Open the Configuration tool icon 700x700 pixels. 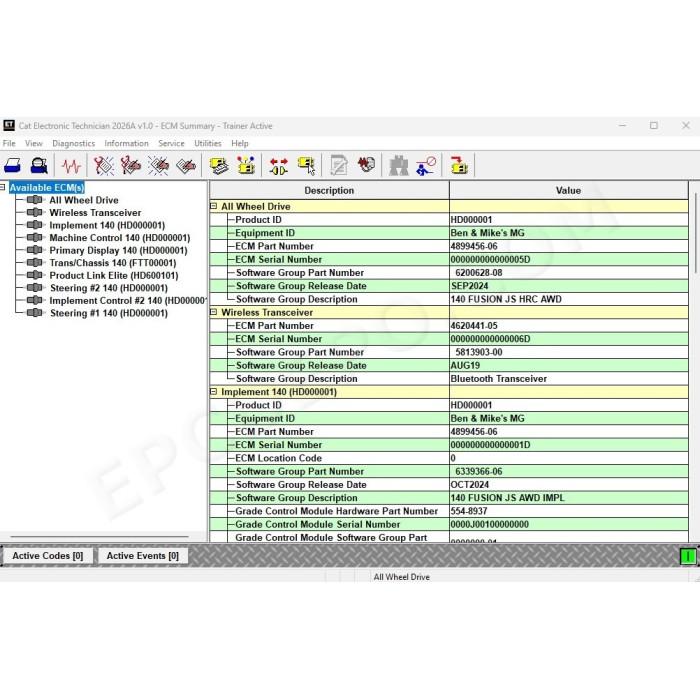[x=246, y=166]
